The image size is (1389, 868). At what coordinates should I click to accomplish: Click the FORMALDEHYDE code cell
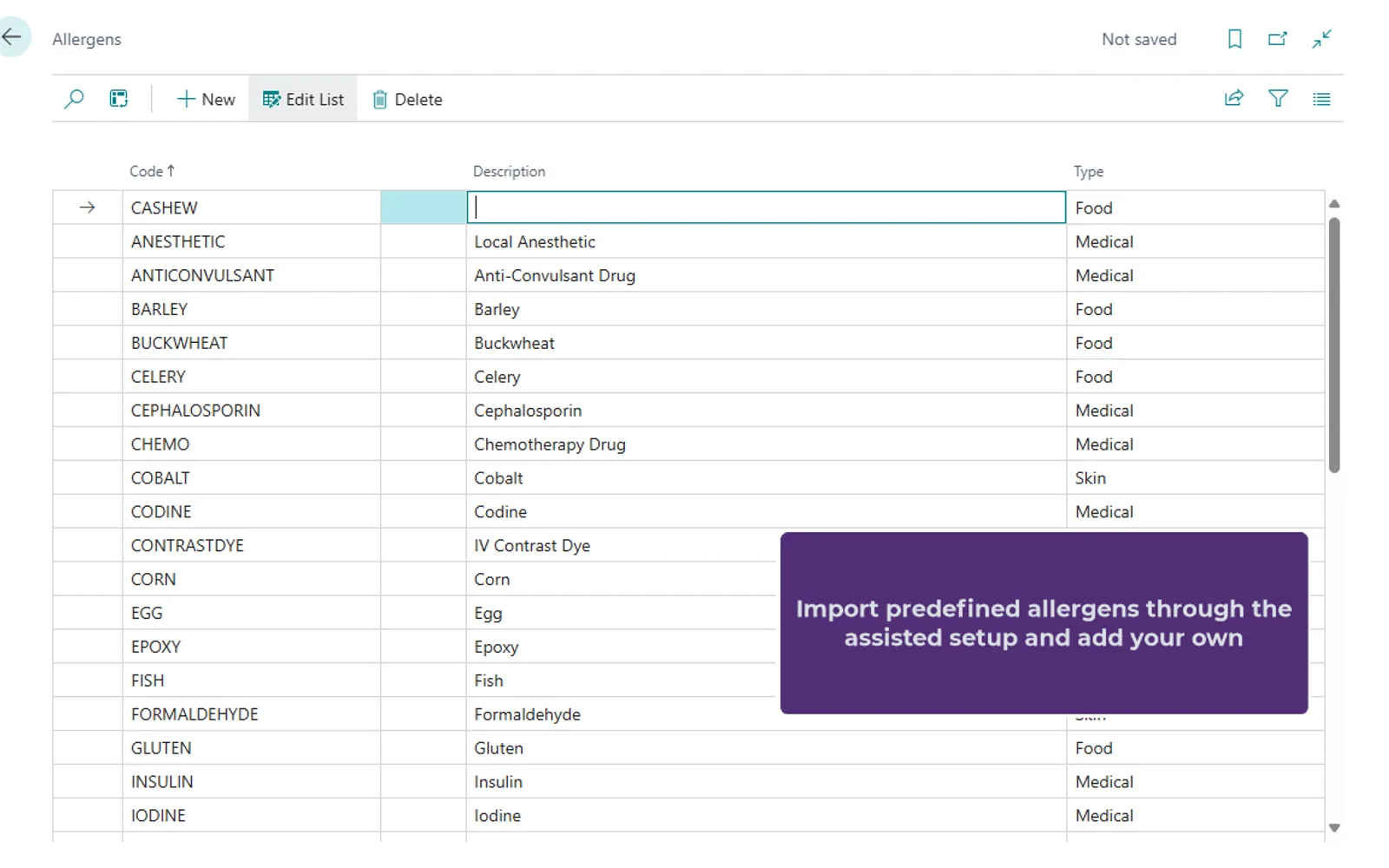[x=252, y=714]
